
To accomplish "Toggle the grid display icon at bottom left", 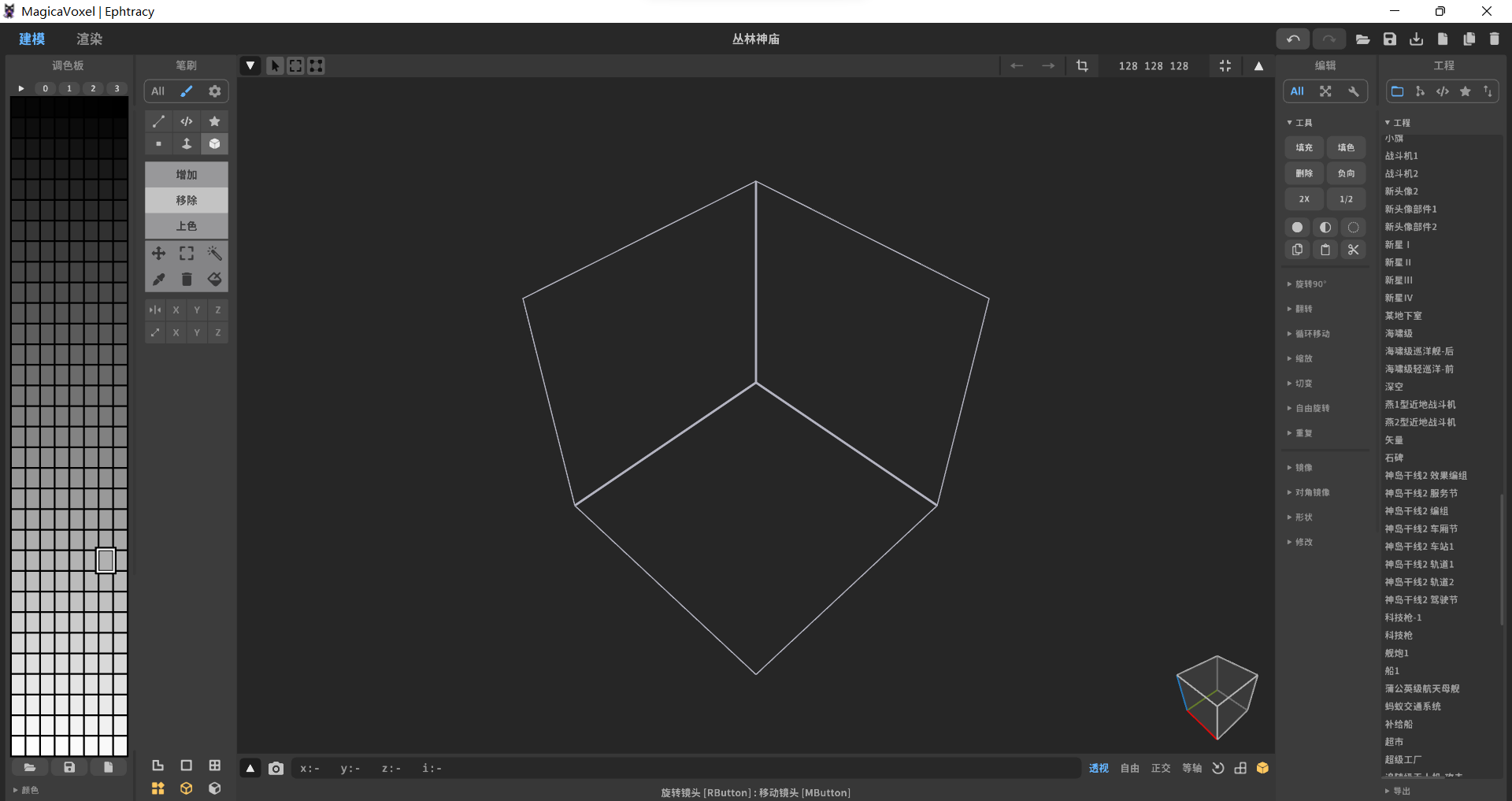I will (x=214, y=766).
